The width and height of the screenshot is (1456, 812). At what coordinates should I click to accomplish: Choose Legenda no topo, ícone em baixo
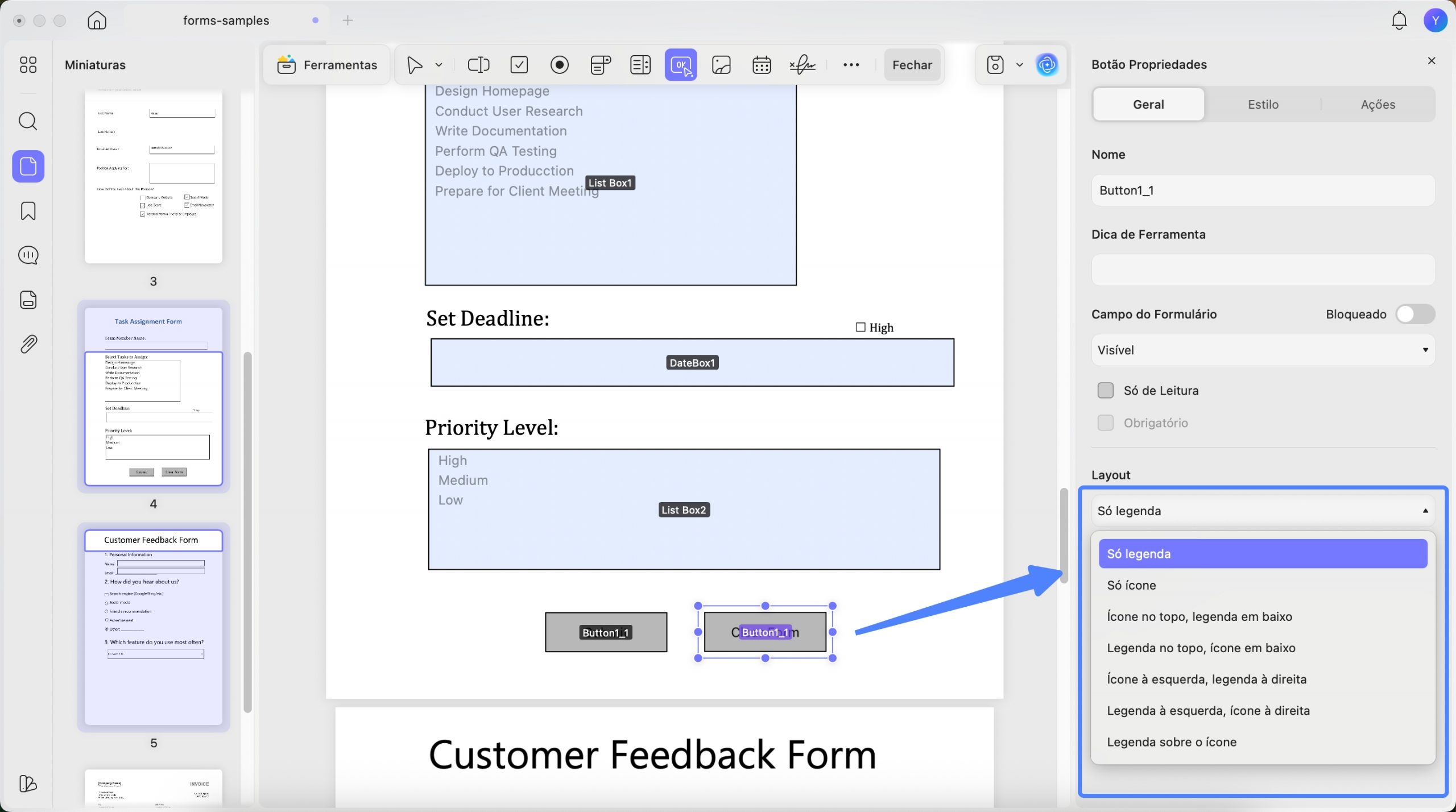(1263, 648)
